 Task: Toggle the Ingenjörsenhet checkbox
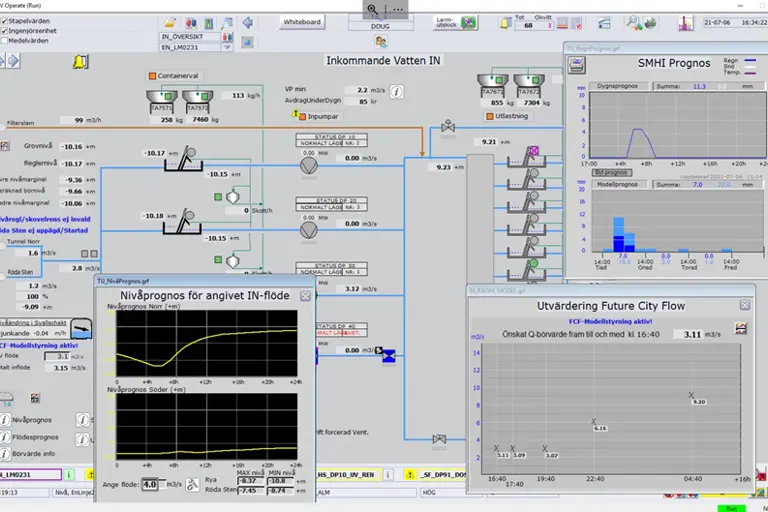(x=4, y=30)
